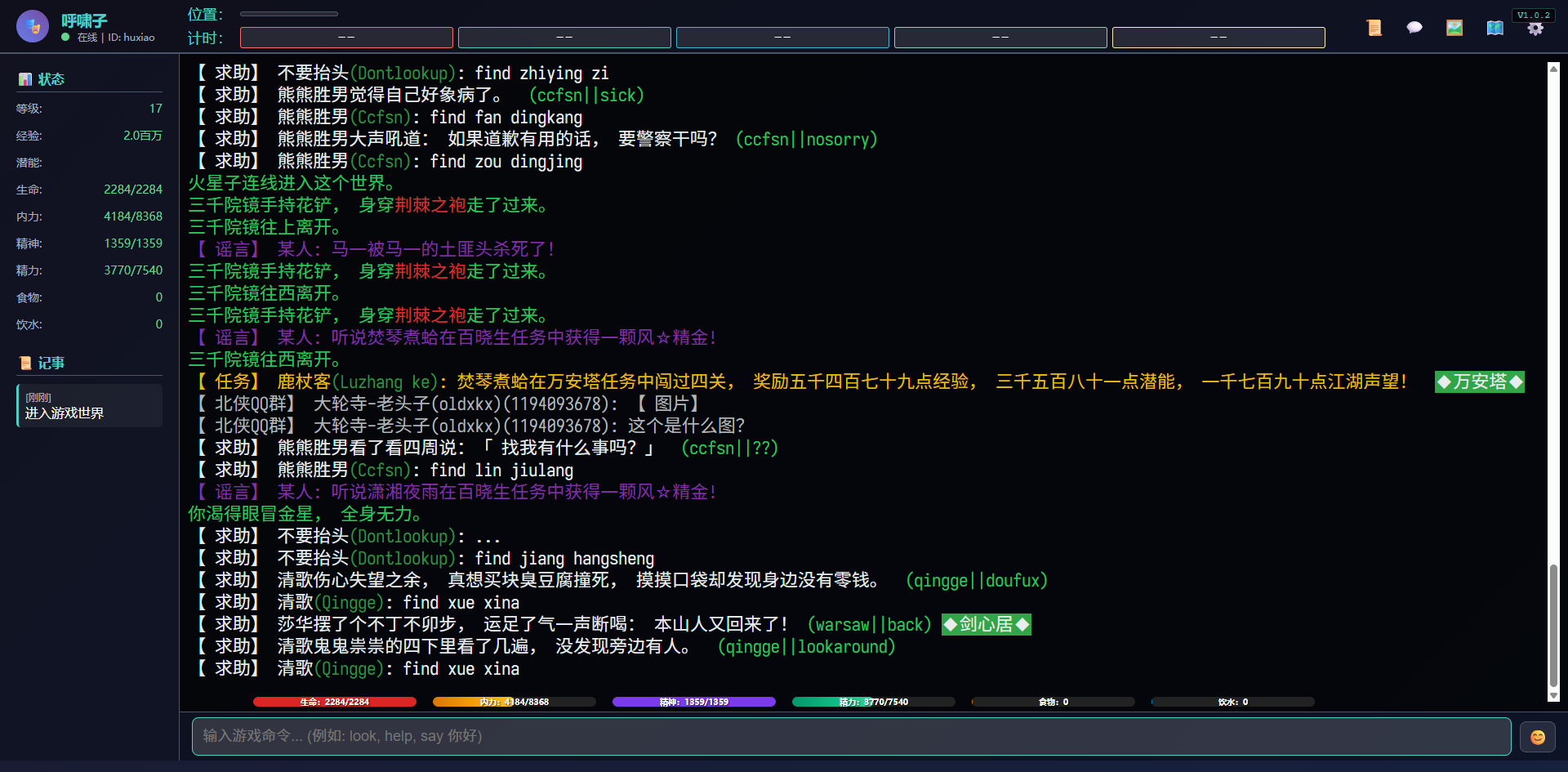Open the image gallery icon
This screenshot has height=772, width=1568.
[x=1454, y=27]
